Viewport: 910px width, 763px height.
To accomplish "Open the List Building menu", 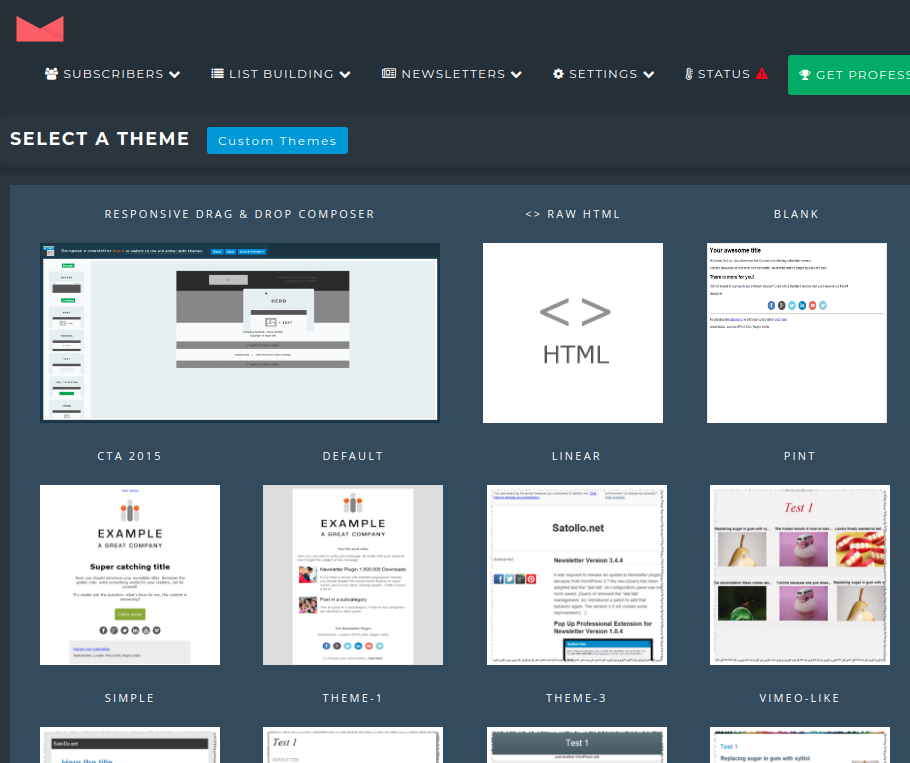I will point(281,74).
